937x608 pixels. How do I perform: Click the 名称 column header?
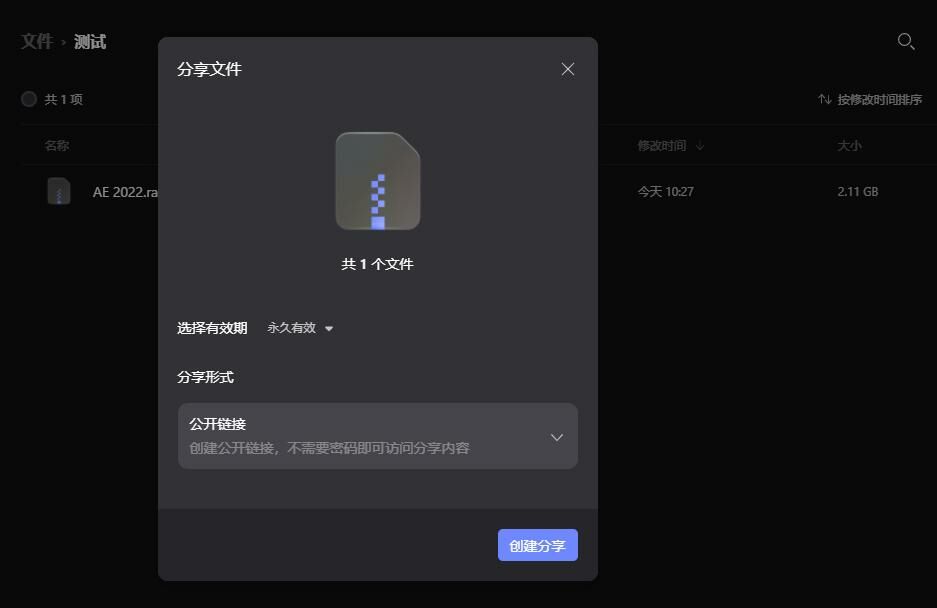tap(57, 146)
